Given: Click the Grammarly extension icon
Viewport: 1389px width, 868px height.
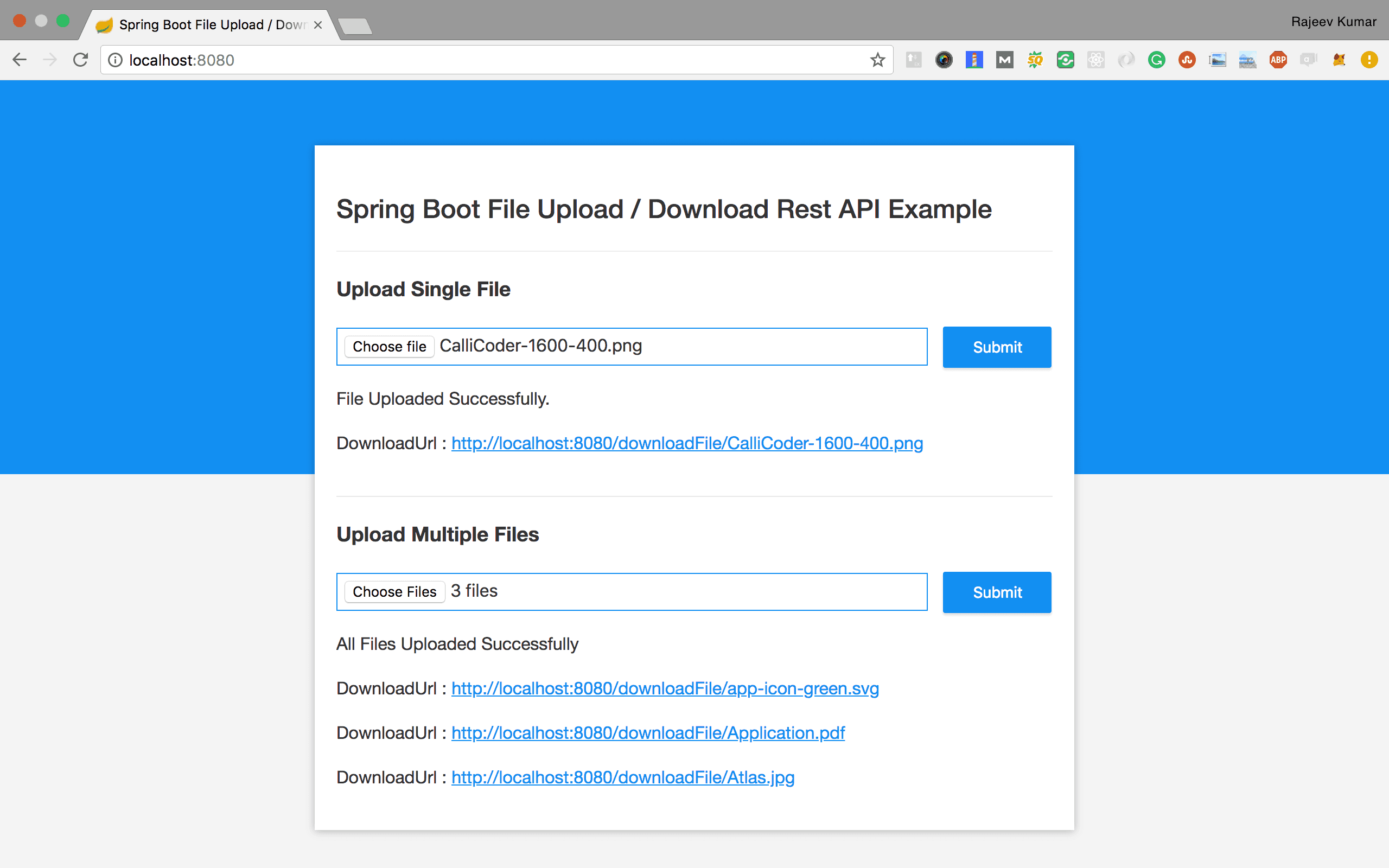Looking at the screenshot, I should (1156, 60).
